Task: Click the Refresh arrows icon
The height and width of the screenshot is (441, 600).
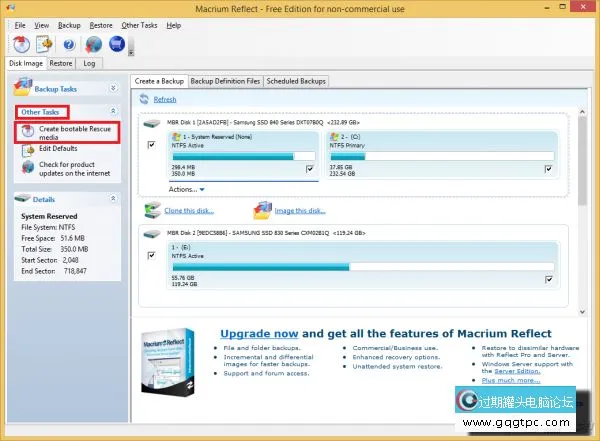Action: pos(145,99)
